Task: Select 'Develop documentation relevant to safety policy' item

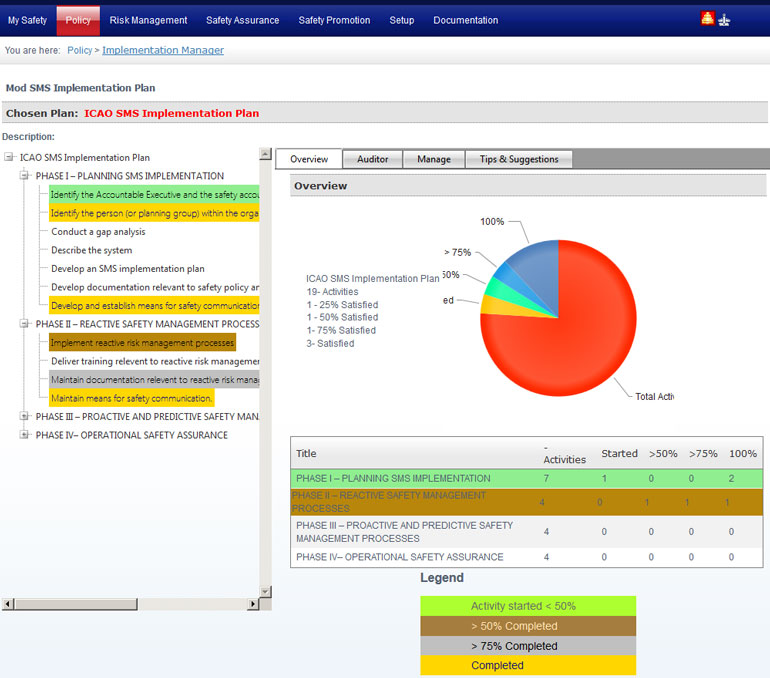Action: (x=155, y=287)
